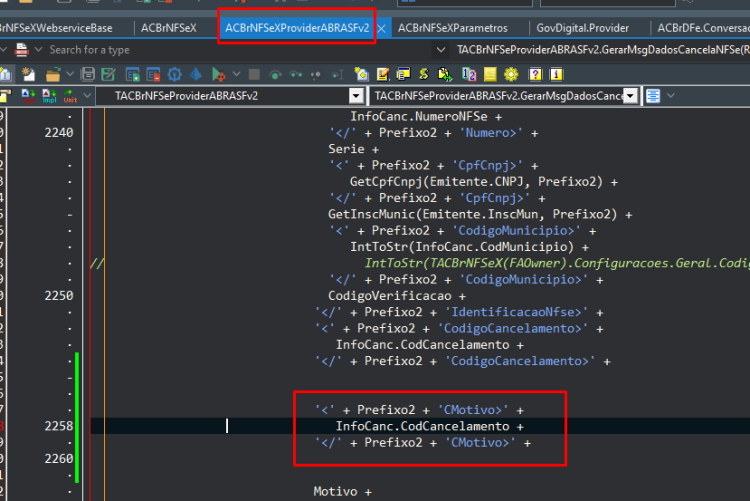Click the green Save with pencil icon
Viewport: 750px width, 501px height.
click(x=109, y=74)
